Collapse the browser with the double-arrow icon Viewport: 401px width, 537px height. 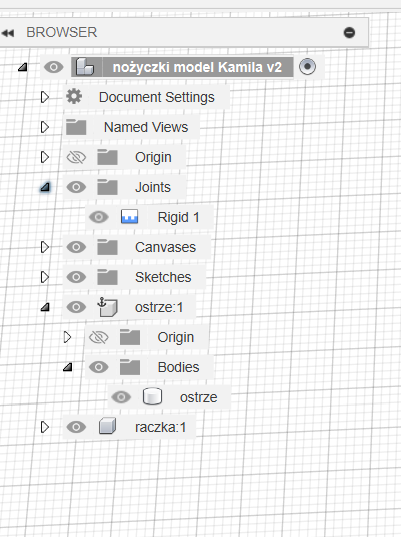8,33
